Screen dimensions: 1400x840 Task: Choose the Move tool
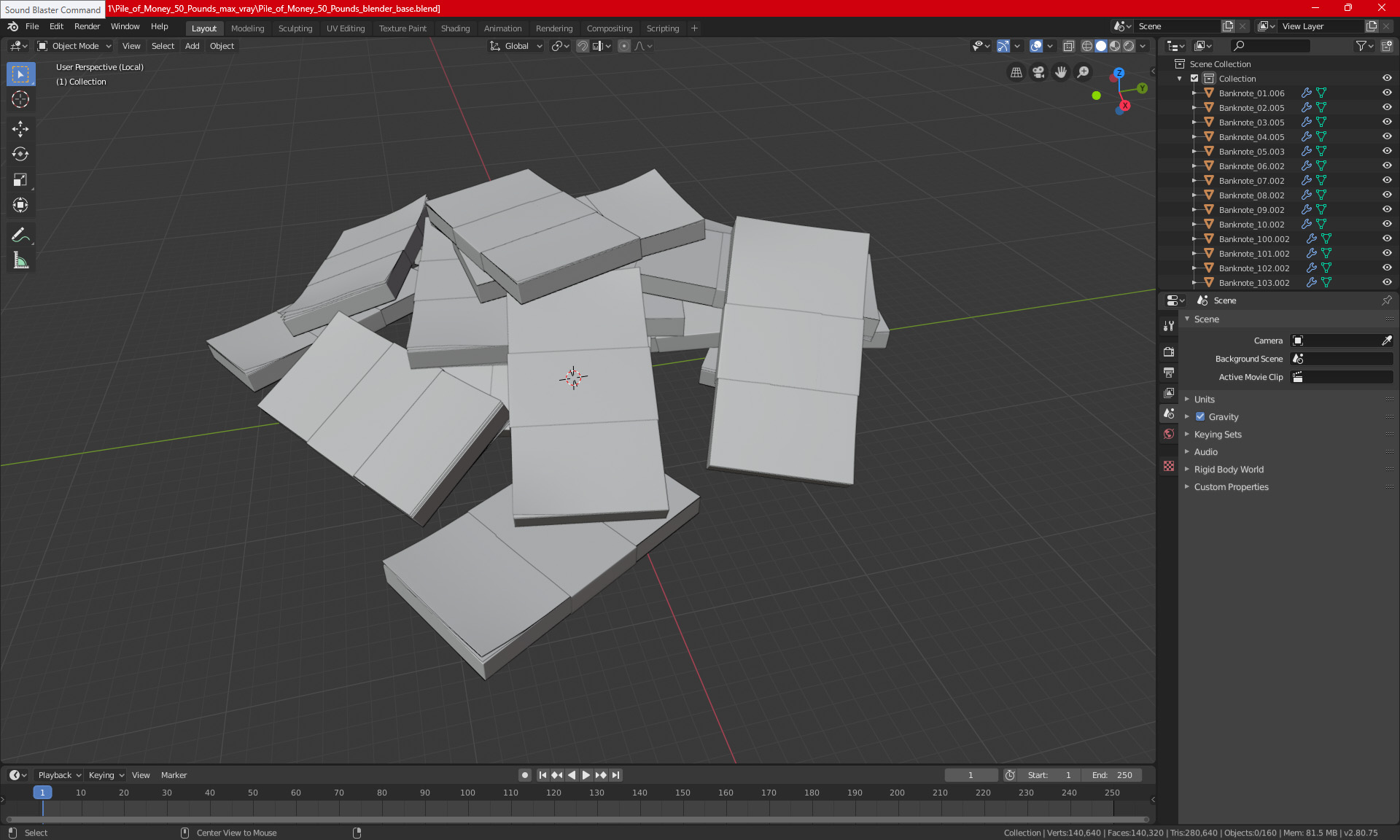20,129
